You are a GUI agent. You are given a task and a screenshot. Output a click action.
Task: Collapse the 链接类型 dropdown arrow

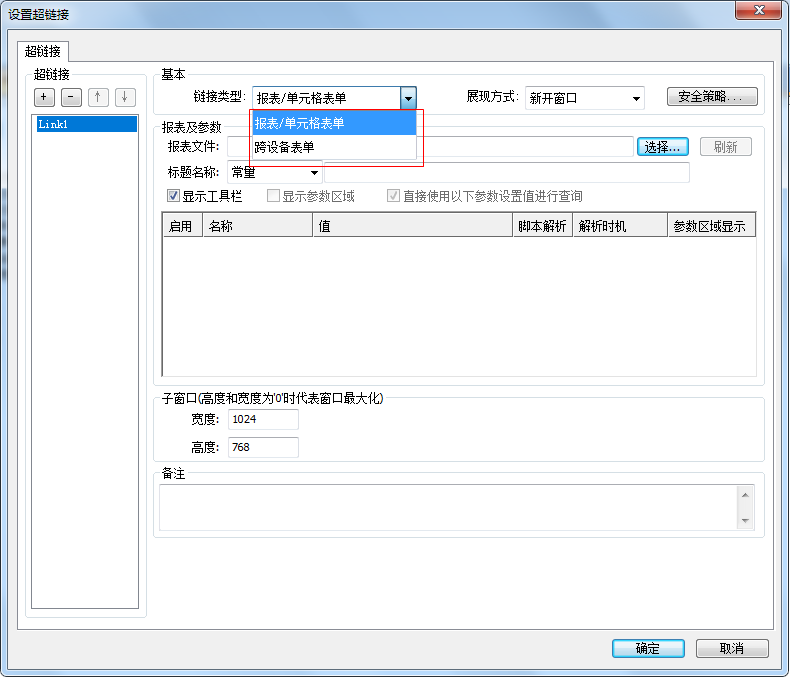pyautogui.click(x=408, y=98)
